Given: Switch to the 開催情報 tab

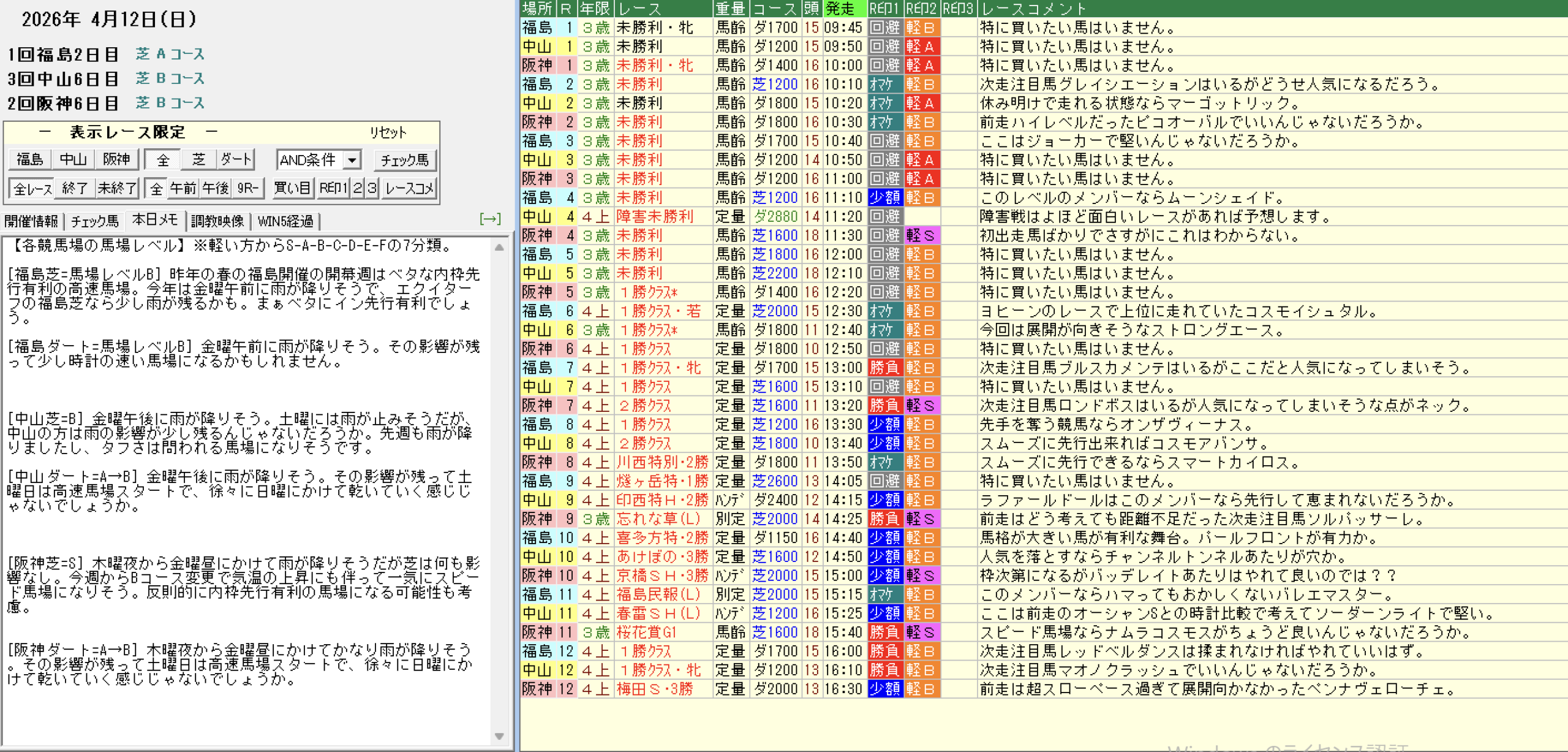Looking at the screenshot, I should [31, 221].
